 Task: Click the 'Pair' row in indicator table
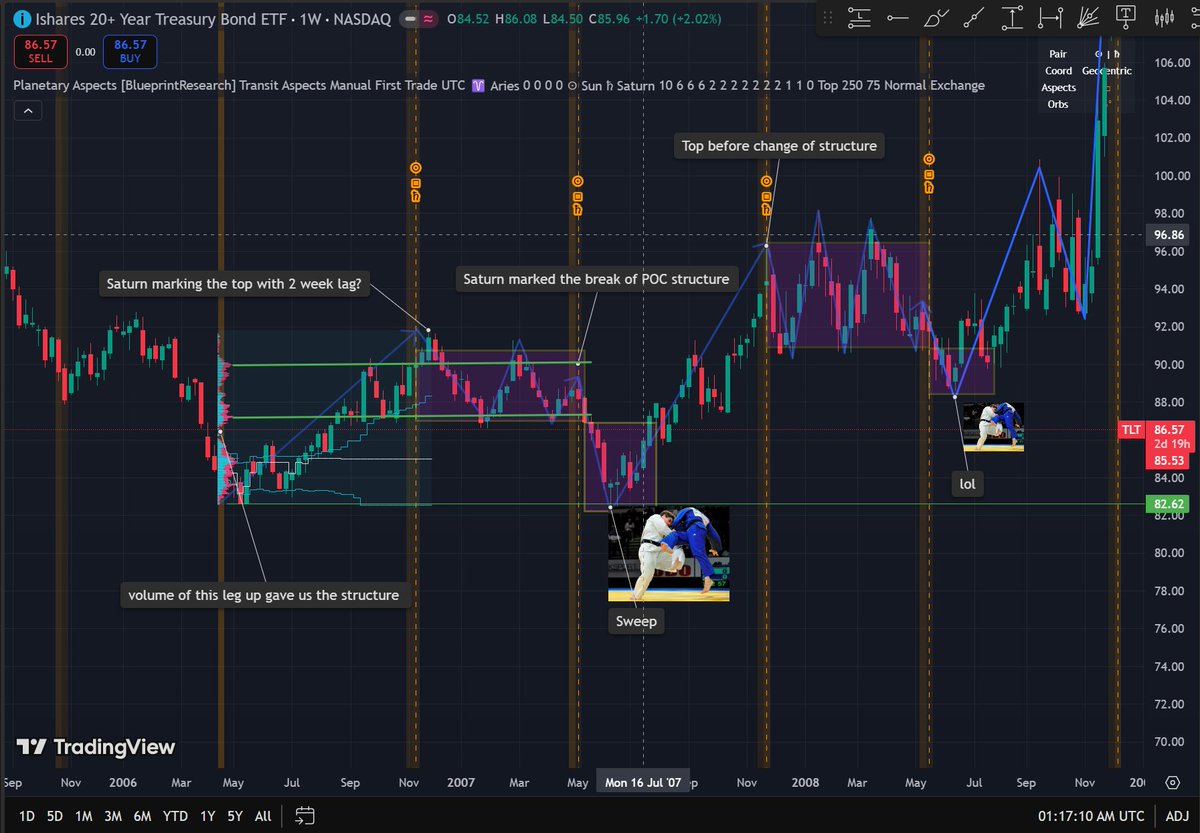(x=1058, y=54)
